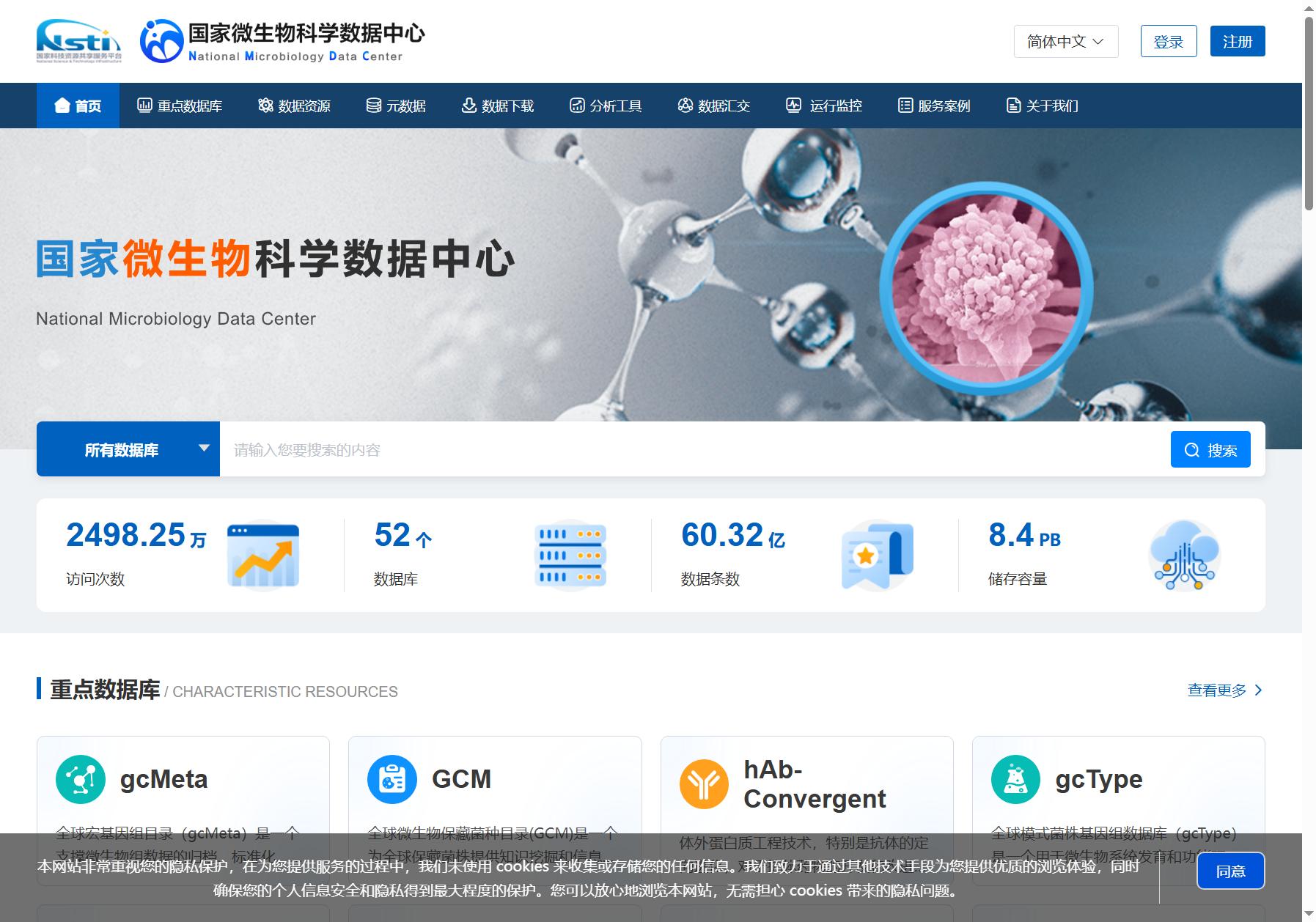Click the GCM blue clipboard icon
Screen dimensions: 1316x922
(x=392, y=780)
